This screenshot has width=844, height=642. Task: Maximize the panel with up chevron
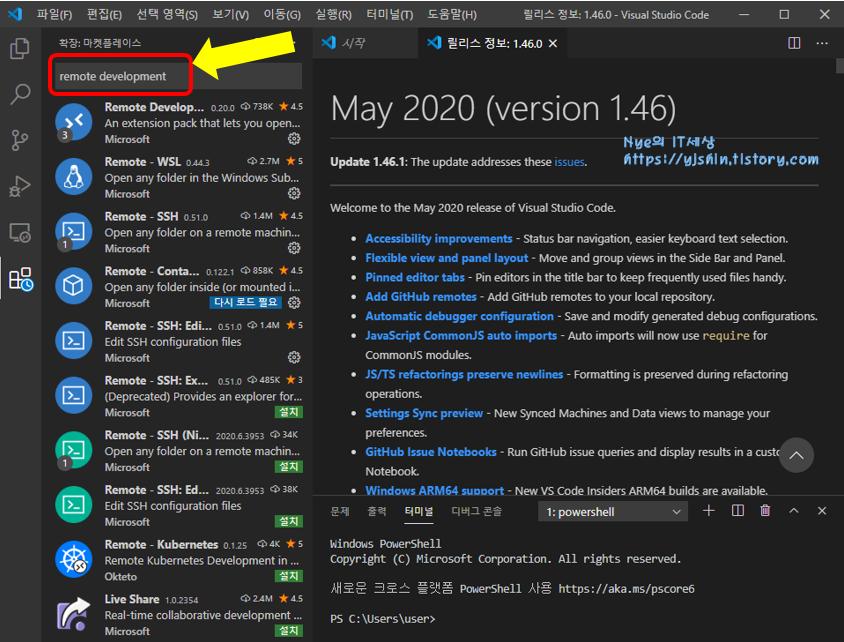(x=794, y=511)
